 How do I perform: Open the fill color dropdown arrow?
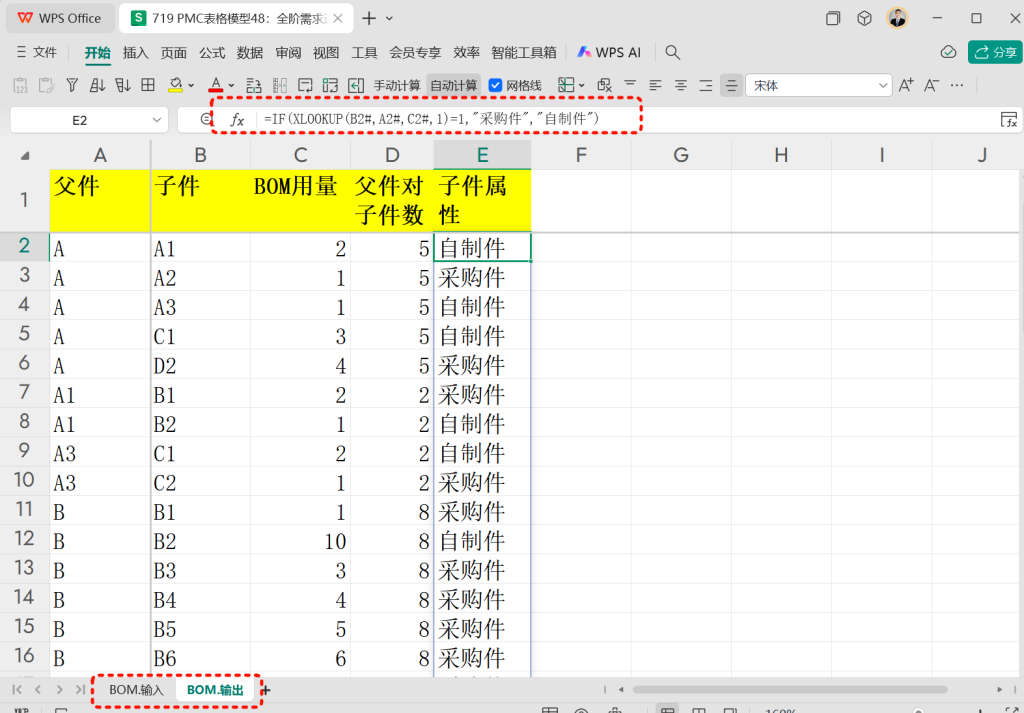(191, 86)
